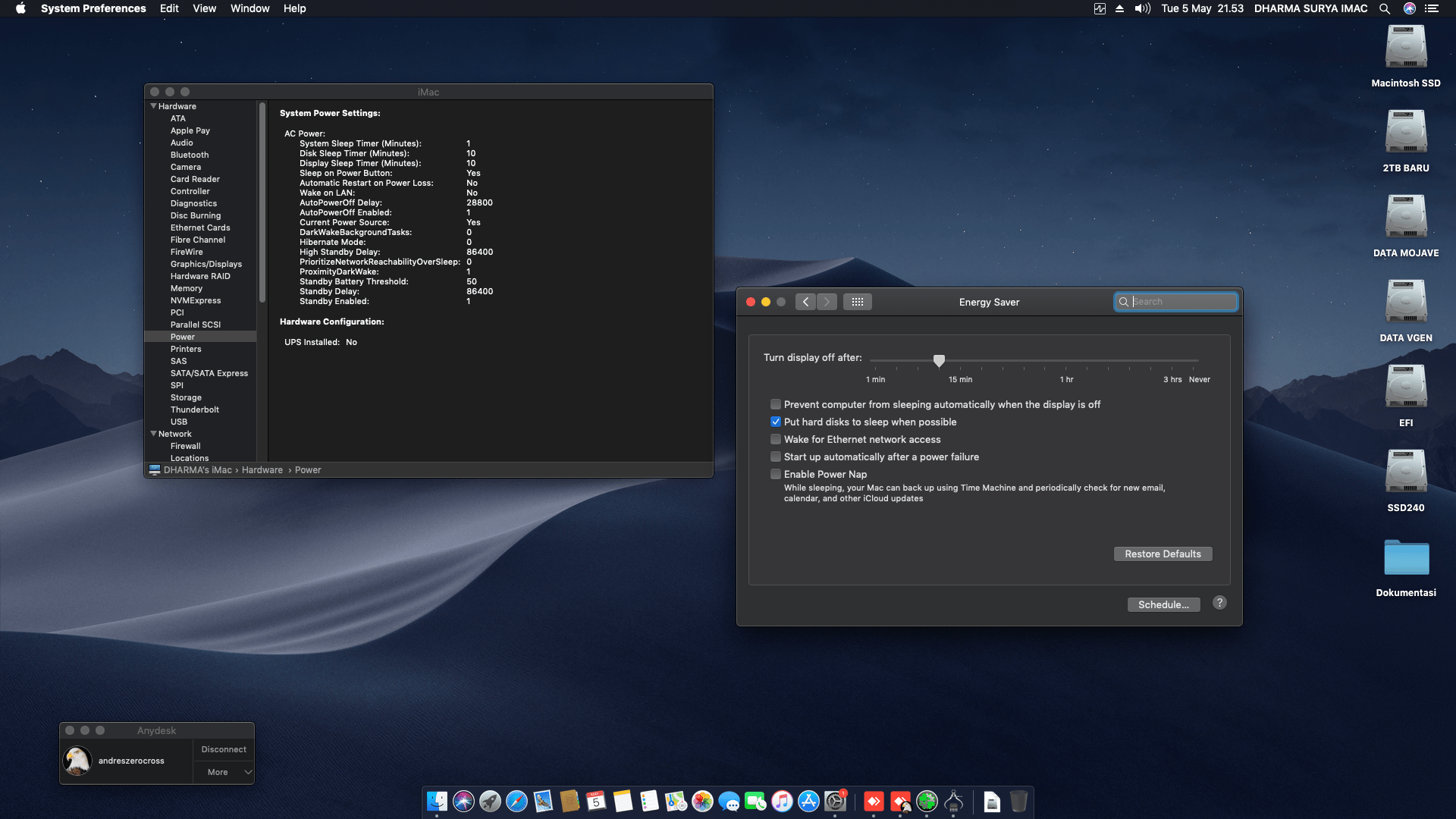
Task: Enable Power Nap checkbox
Action: [x=776, y=474]
